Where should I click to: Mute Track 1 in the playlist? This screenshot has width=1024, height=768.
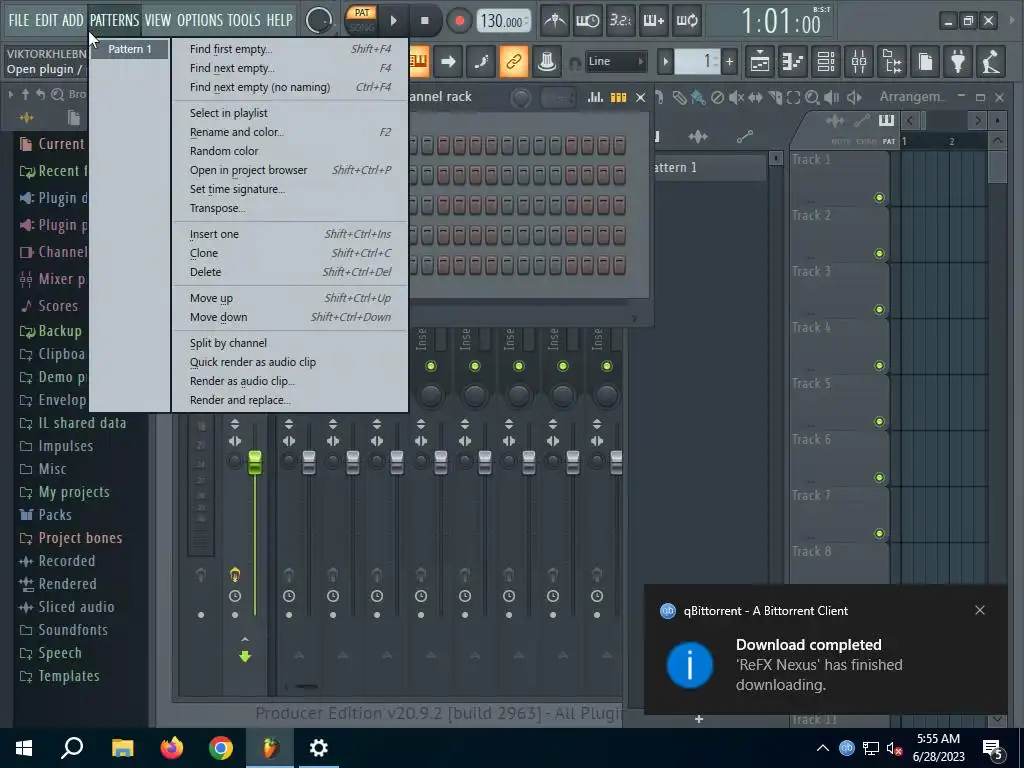[x=879, y=197]
